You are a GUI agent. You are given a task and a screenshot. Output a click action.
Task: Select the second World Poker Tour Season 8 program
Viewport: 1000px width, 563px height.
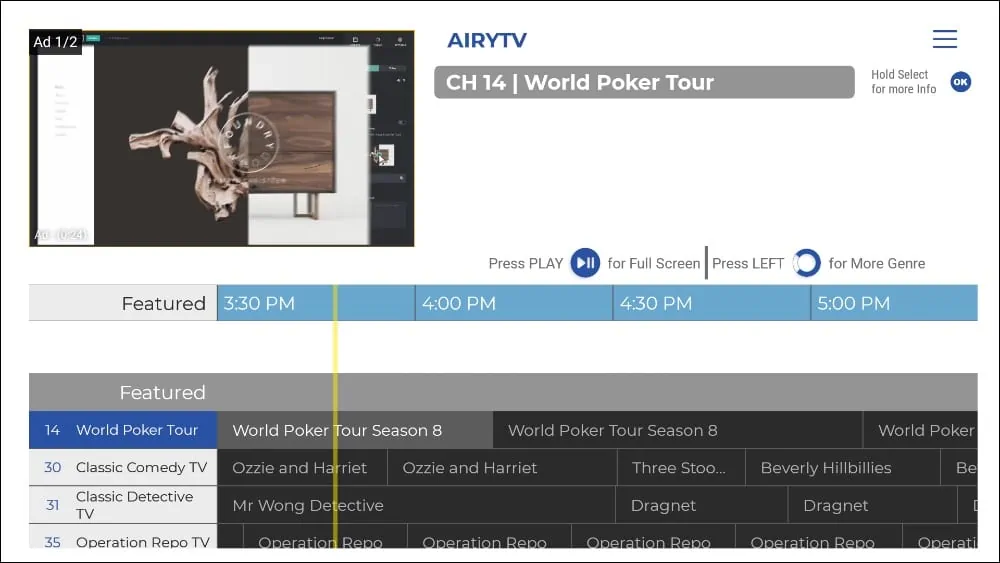(678, 430)
